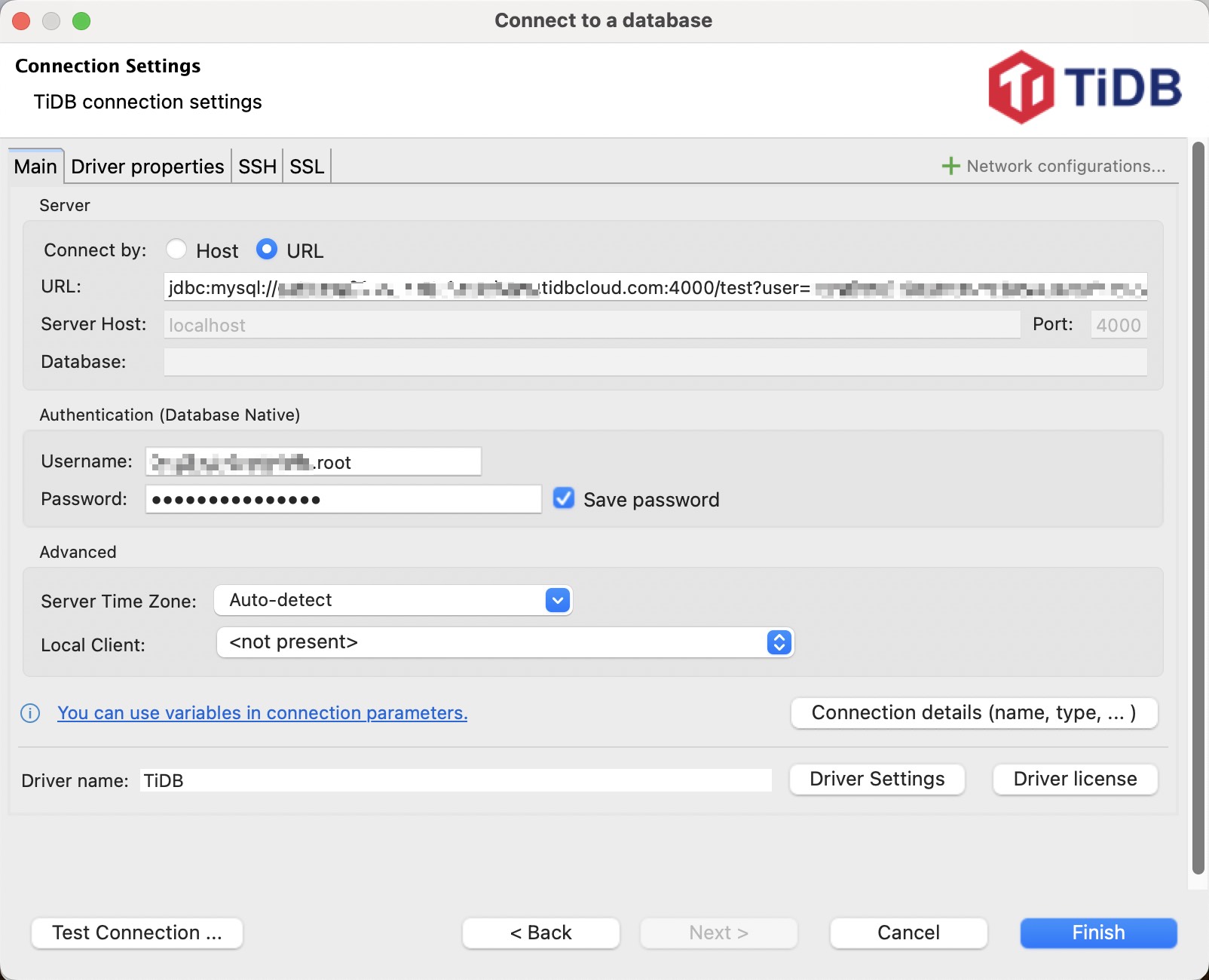1209x980 pixels.
Task: Click the Driver name TiDB field
Action: coord(456,780)
